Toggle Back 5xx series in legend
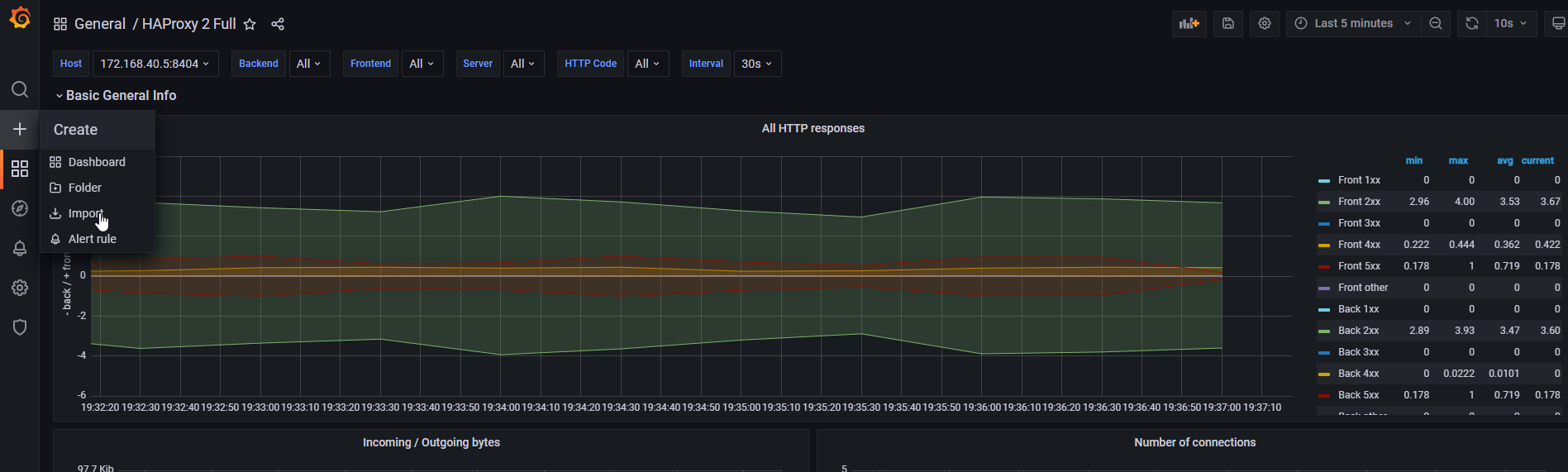Screen dimensions: 1568x472 coord(1359,395)
